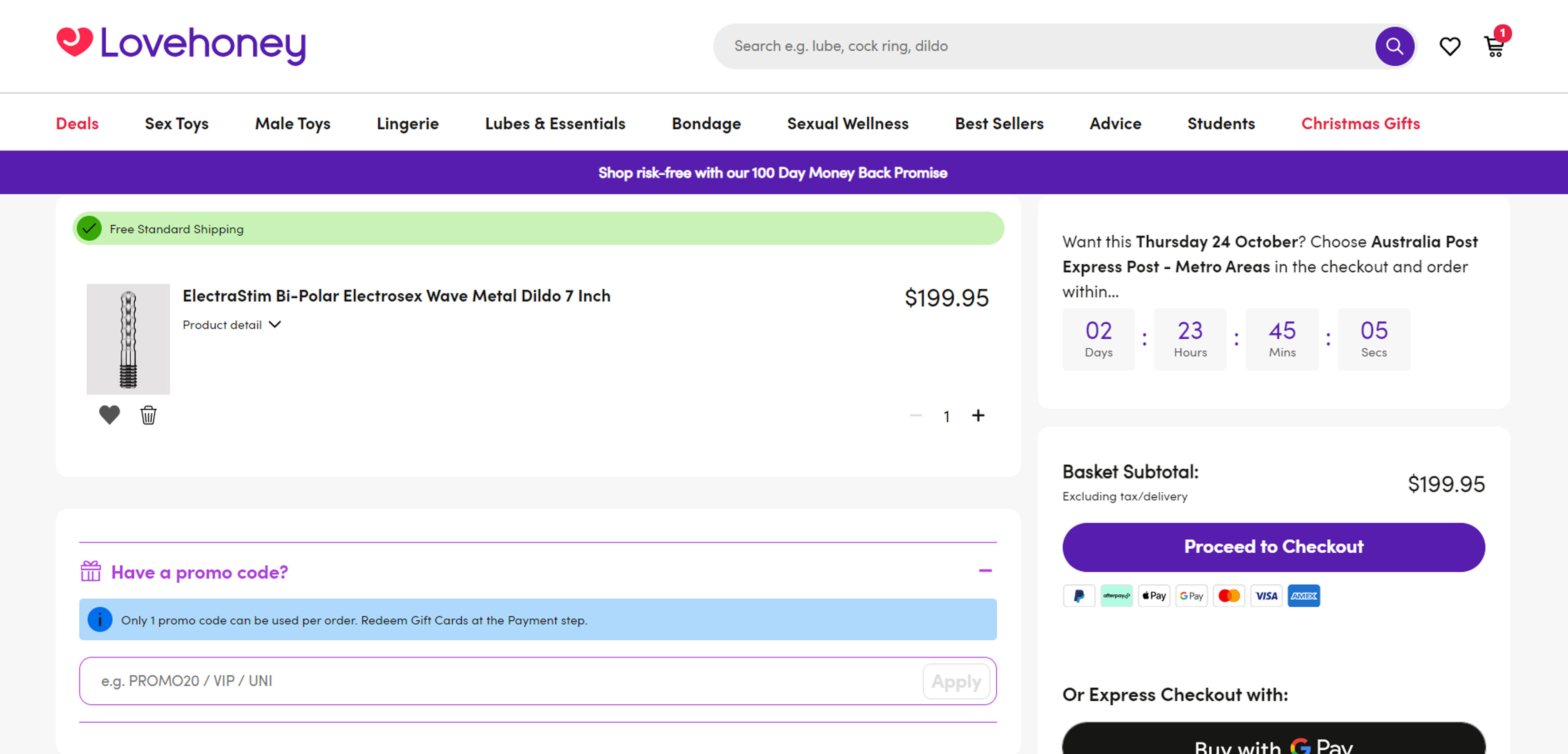This screenshot has width=1568, height=754.
Task: Open the Male Toys menu
Action: (293, 124)
